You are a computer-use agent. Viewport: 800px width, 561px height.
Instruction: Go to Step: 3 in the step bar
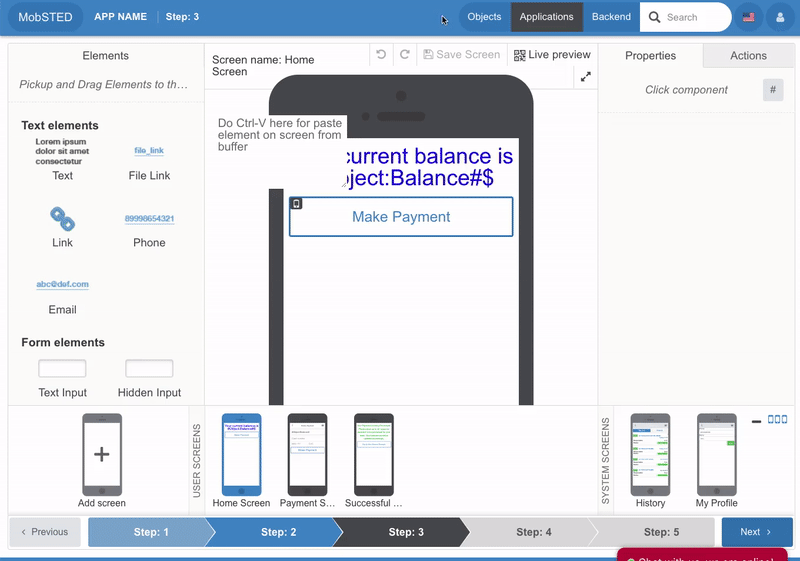click(406, 532)
